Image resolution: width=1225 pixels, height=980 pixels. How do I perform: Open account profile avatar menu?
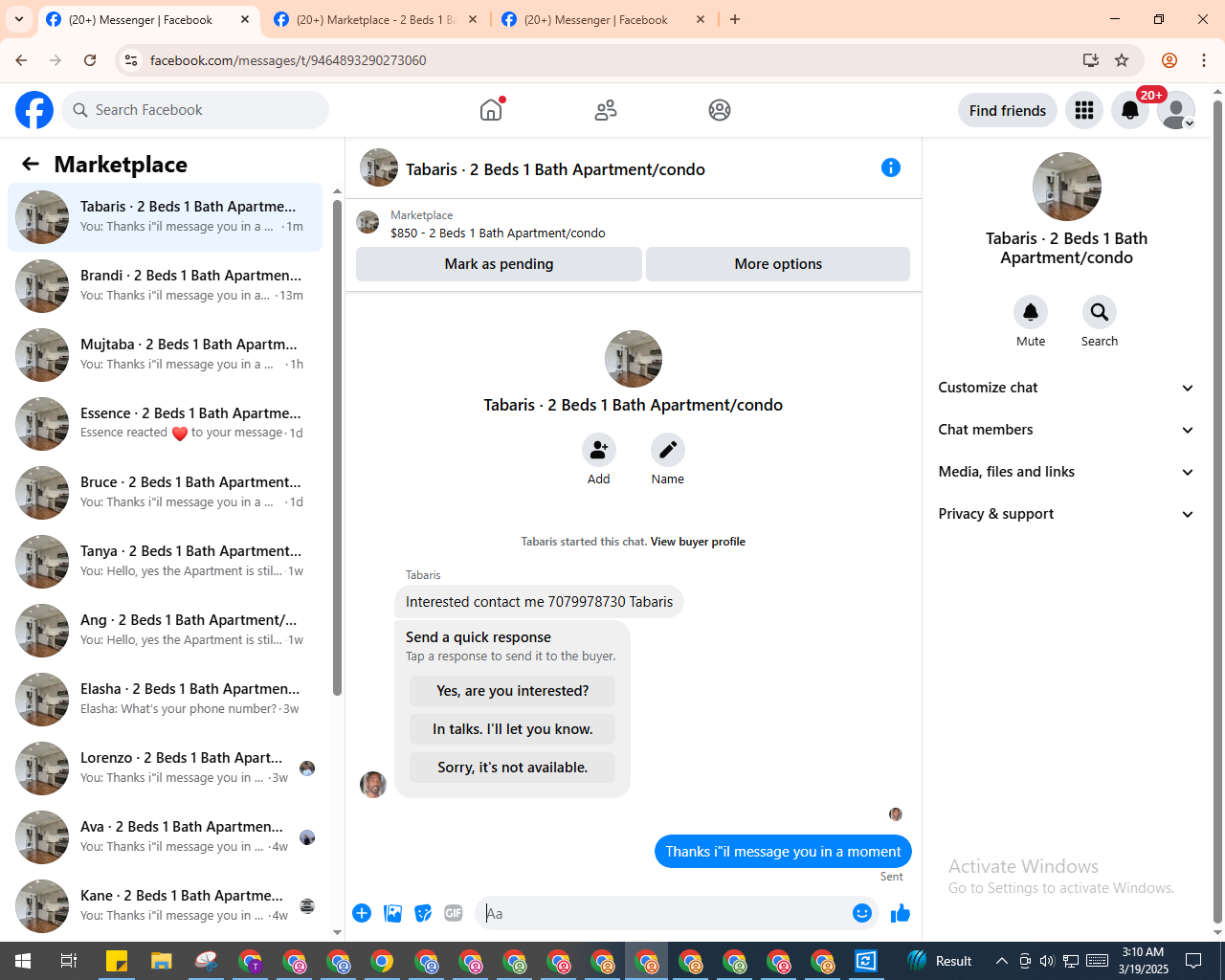(x=1176, y=110)
